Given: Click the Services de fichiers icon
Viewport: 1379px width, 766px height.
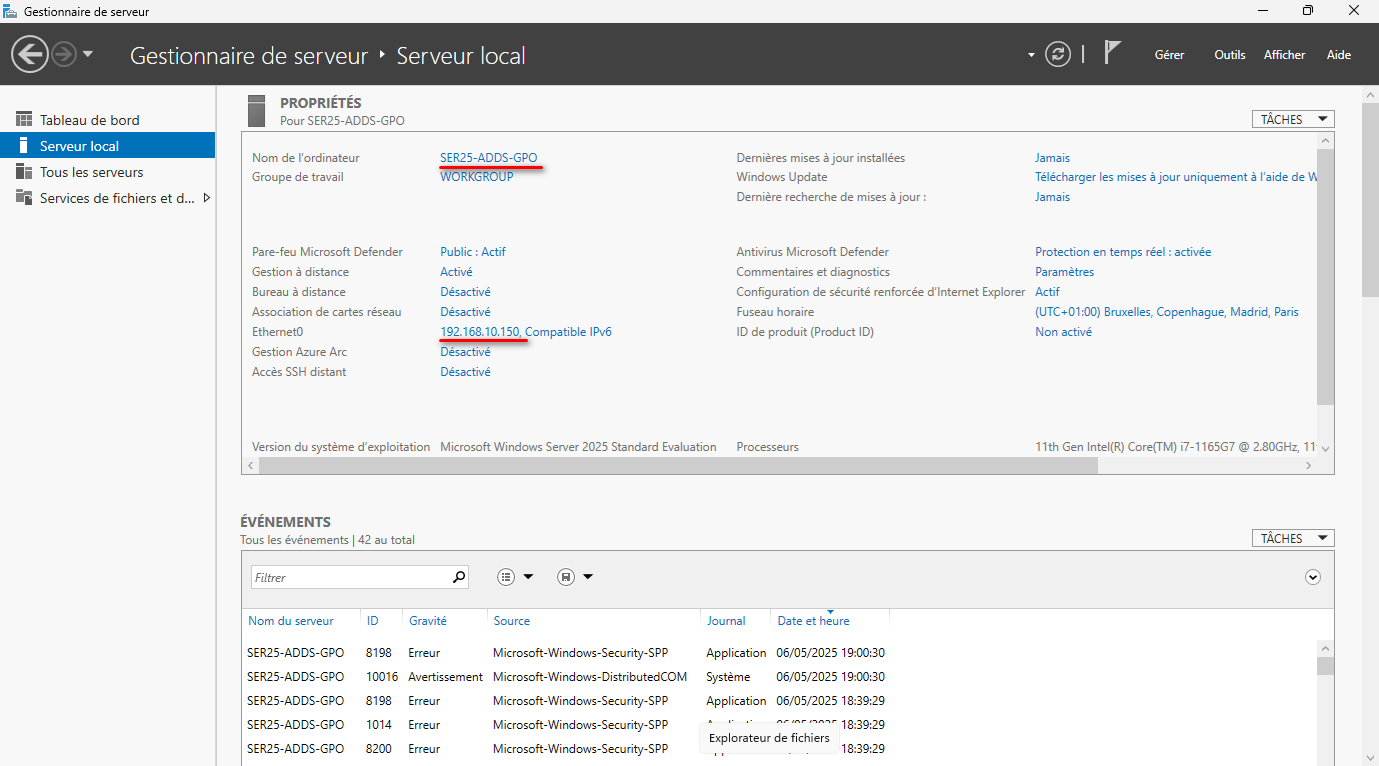Looking at the screenshot, I should [x=24, y=198].
